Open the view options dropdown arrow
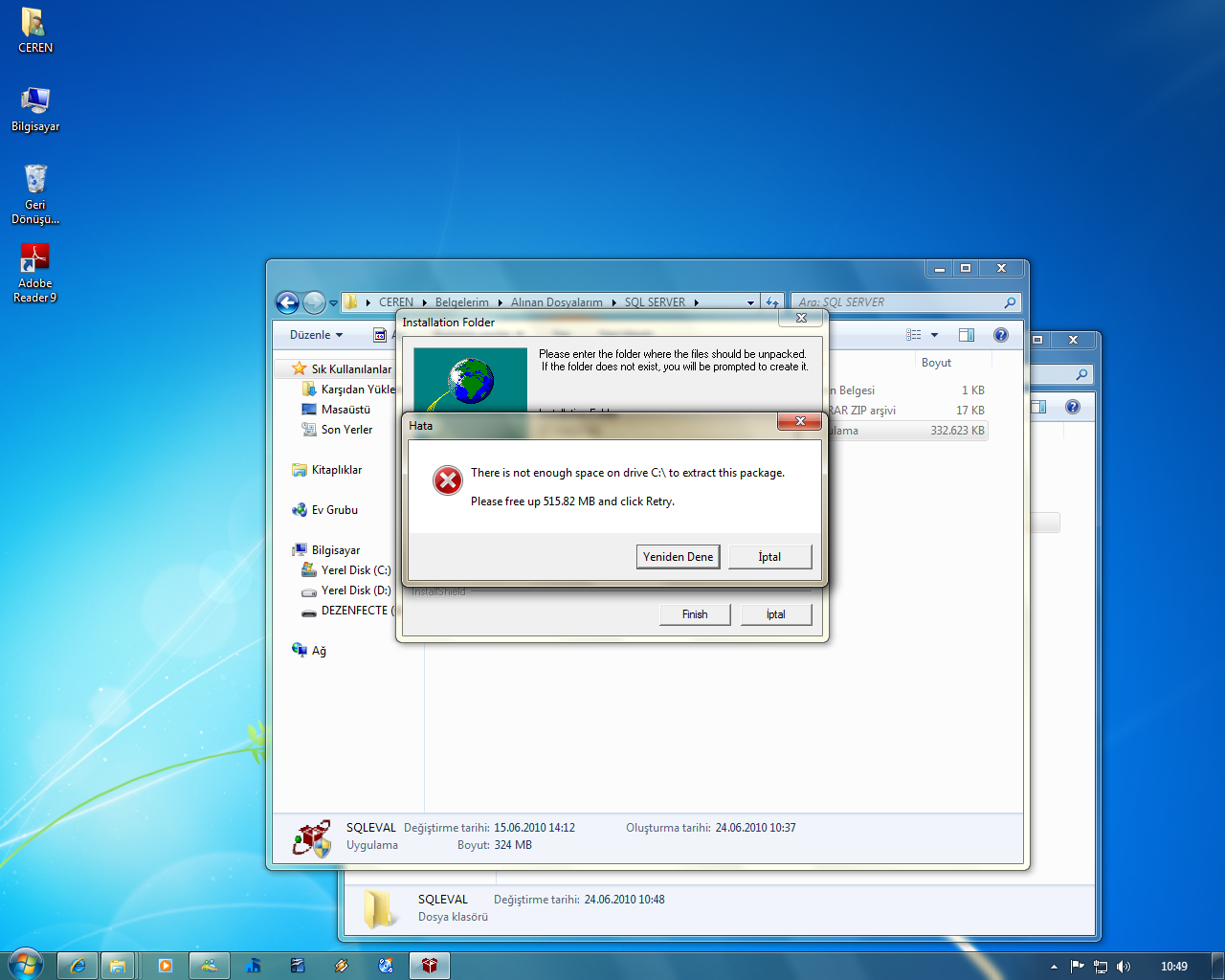 [934, 335]
